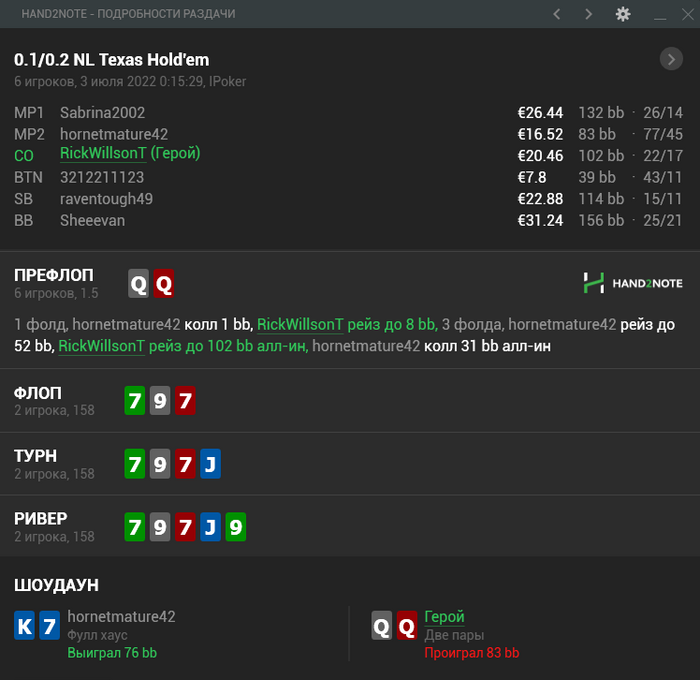Click the ПРЕФЛОП section header

pyautogui.click(x=54, y=275)
